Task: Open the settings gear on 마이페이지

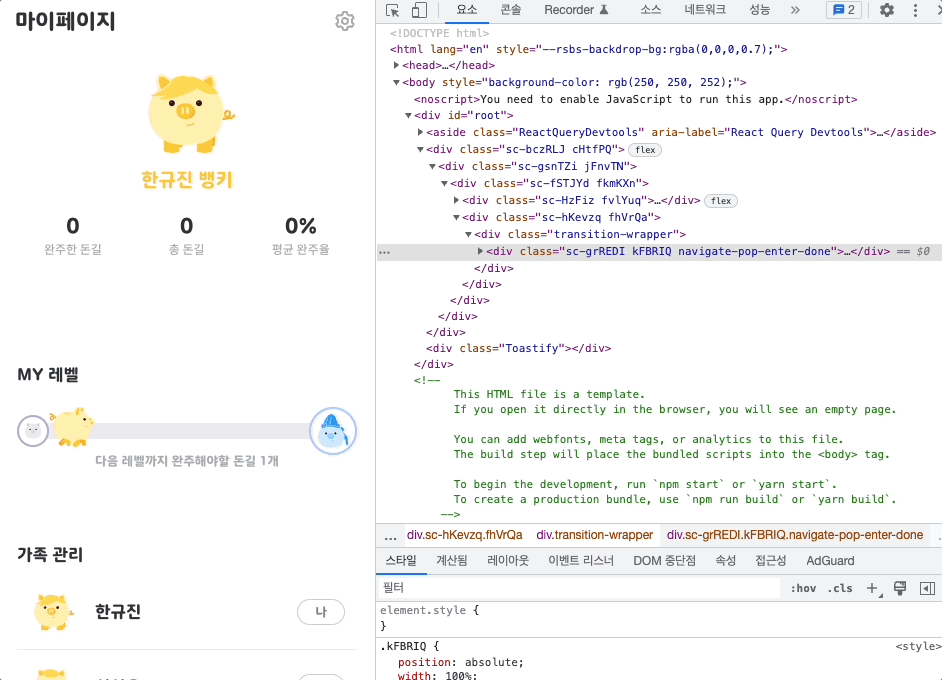Action: click(344, 21)
